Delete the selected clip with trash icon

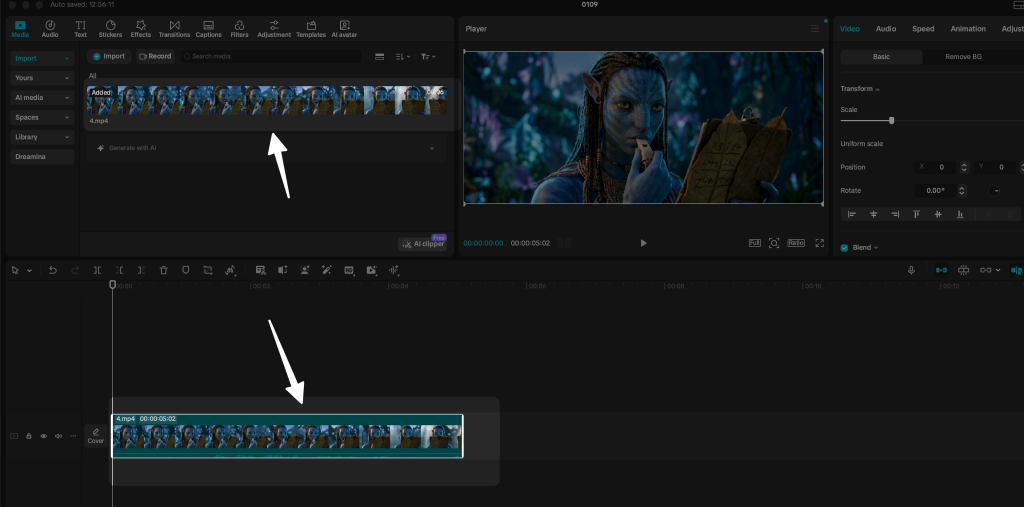pyautogui.click(x=164, y=270)
